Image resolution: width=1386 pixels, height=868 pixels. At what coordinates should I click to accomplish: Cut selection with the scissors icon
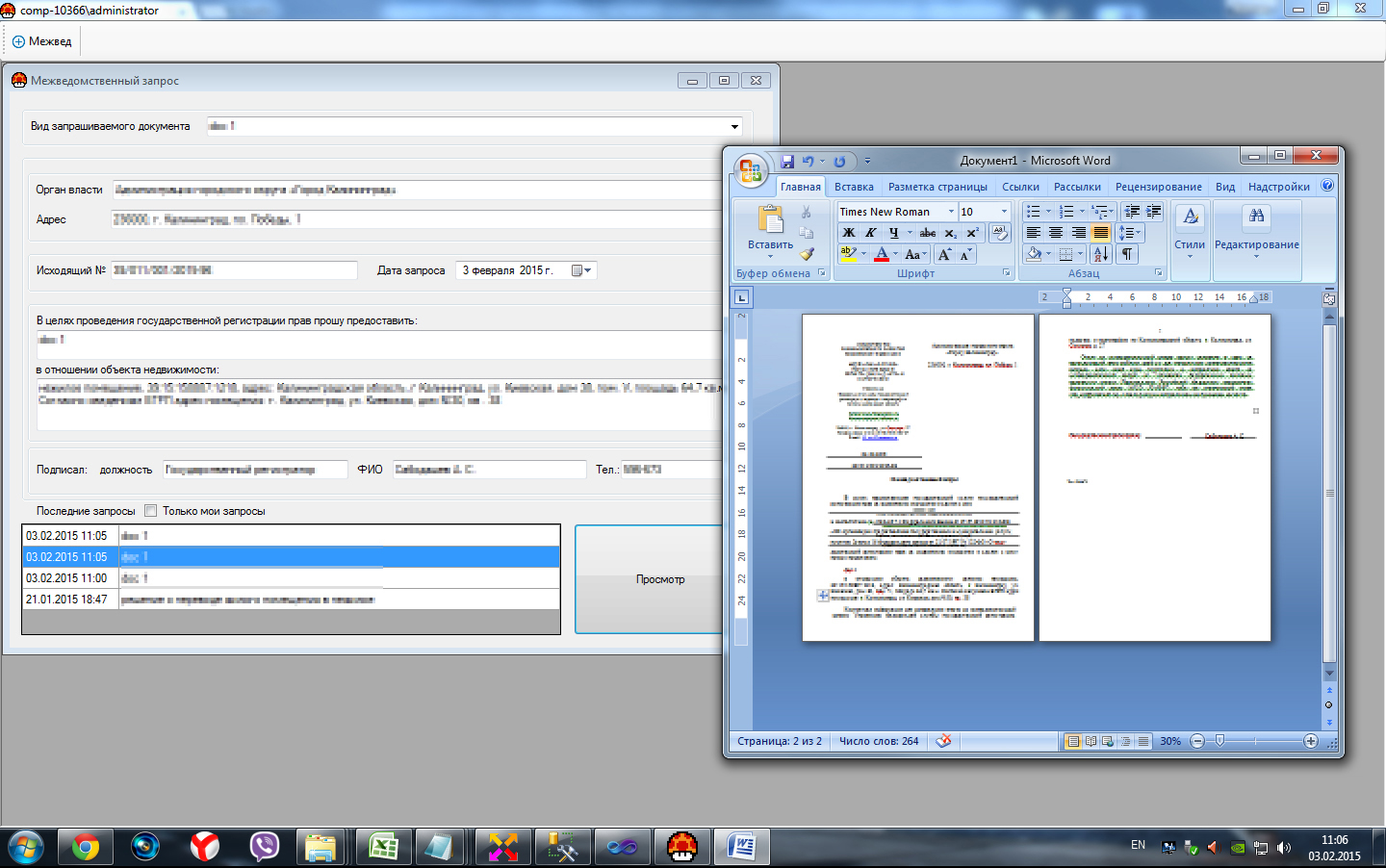point(807,212)
